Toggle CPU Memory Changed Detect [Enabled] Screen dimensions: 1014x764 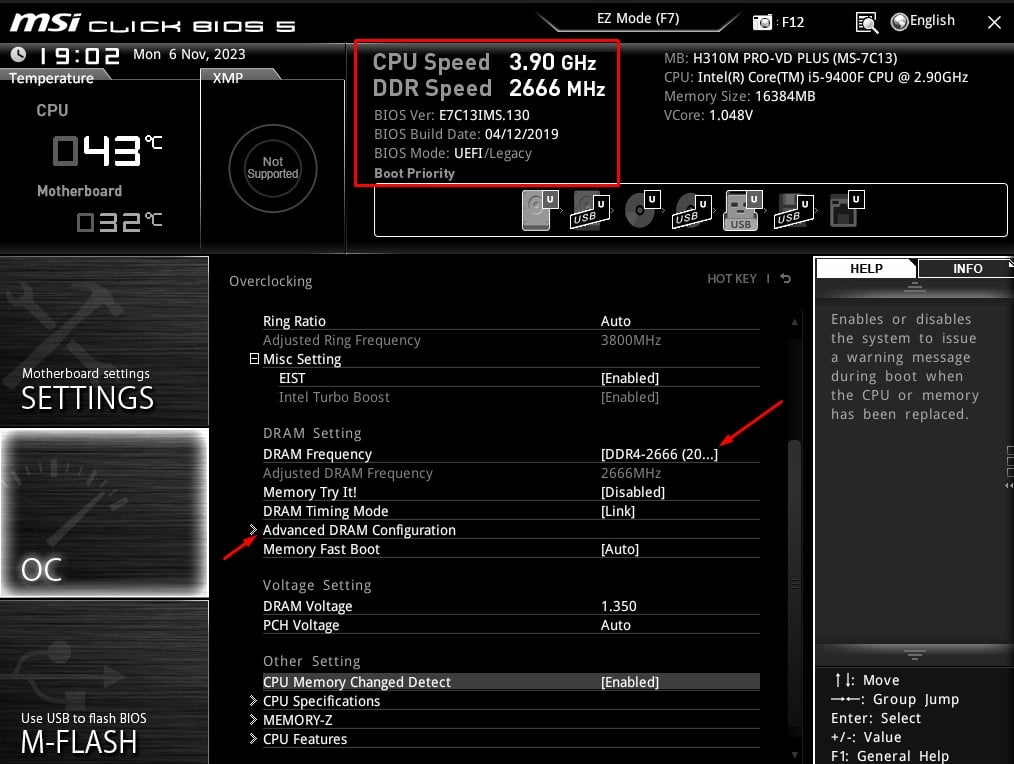[630, 682]
